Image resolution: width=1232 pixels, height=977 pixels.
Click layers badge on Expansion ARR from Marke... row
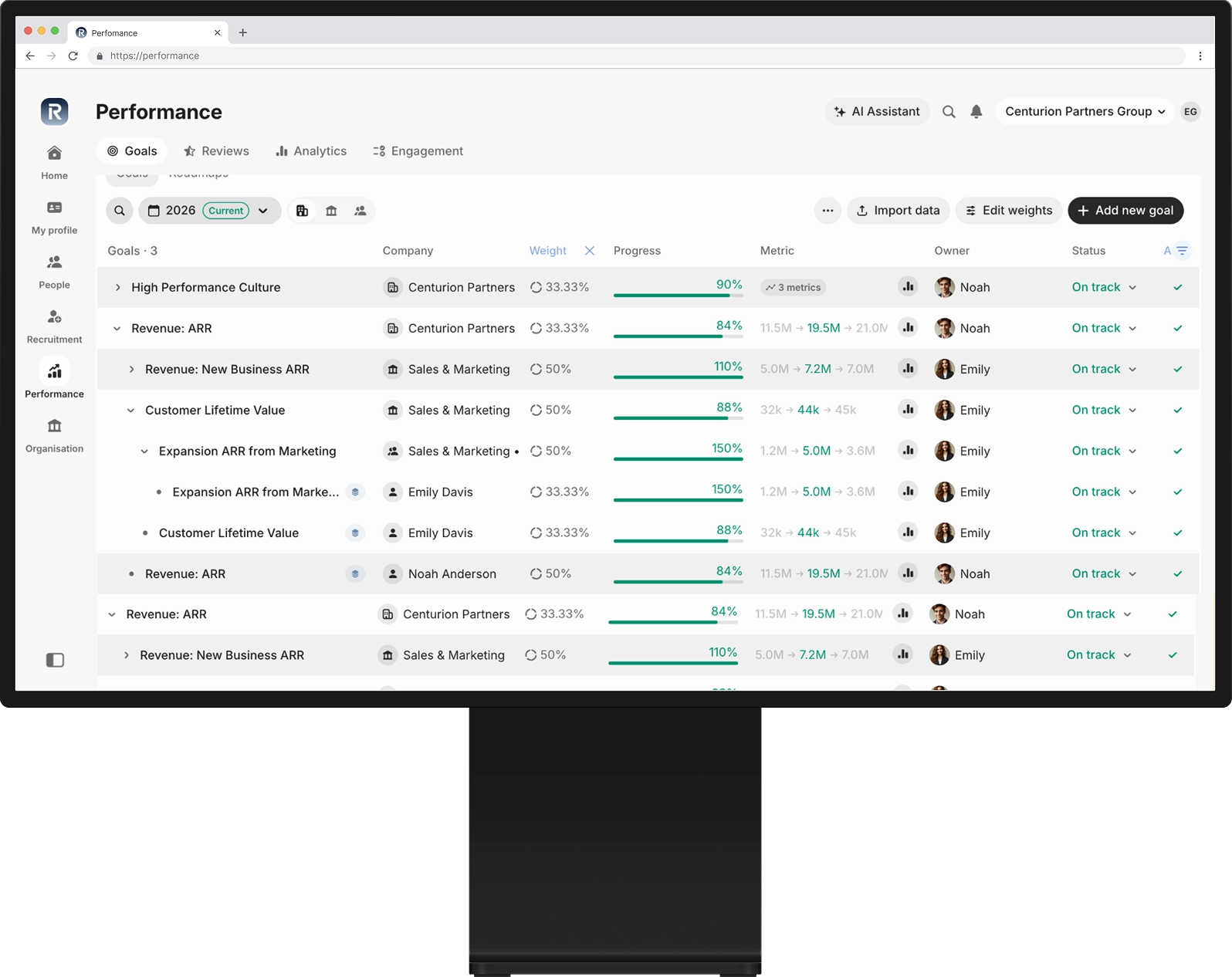click(x=355, y=492)
